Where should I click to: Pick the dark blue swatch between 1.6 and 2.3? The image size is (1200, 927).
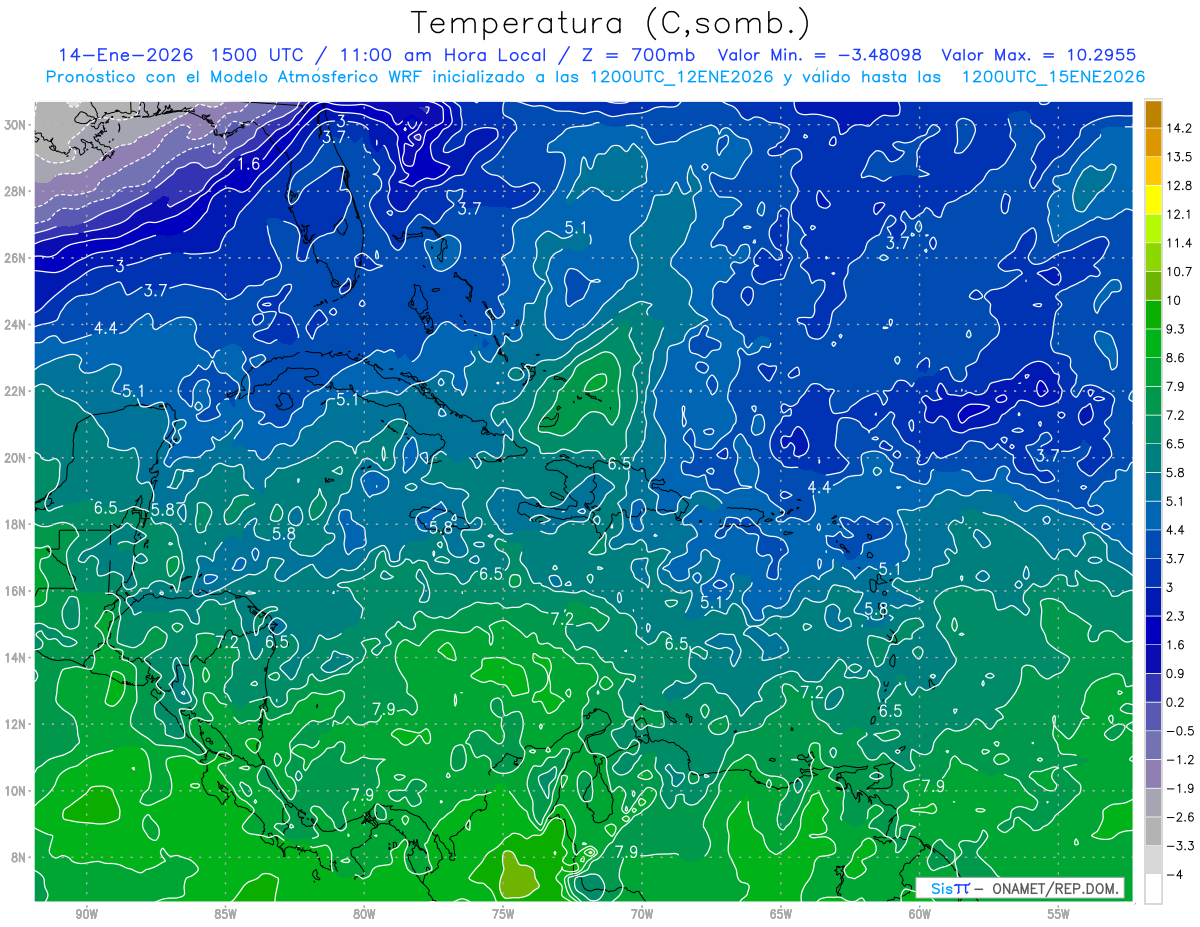click(x=1153, y=631)
